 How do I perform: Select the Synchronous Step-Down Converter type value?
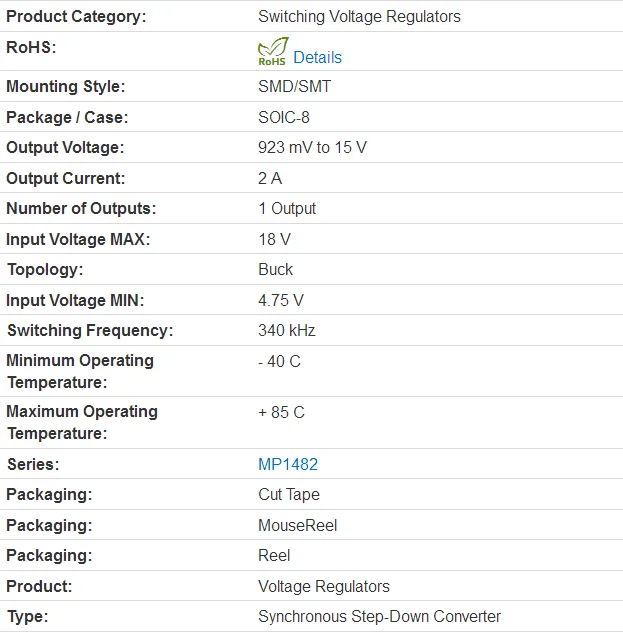(x=379, y=616)
